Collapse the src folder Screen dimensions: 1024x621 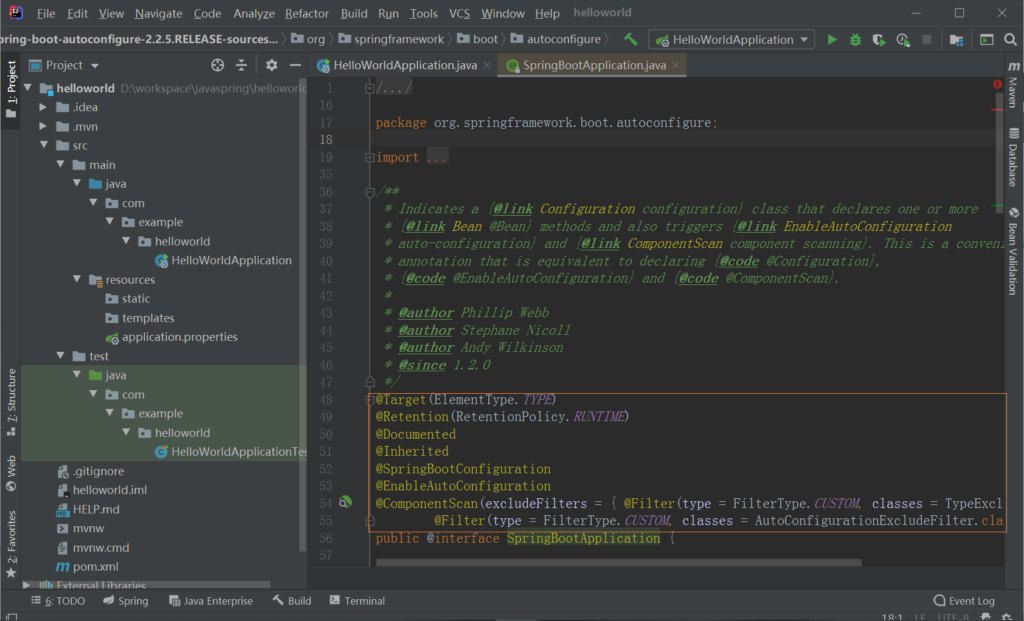pos(44,145)
